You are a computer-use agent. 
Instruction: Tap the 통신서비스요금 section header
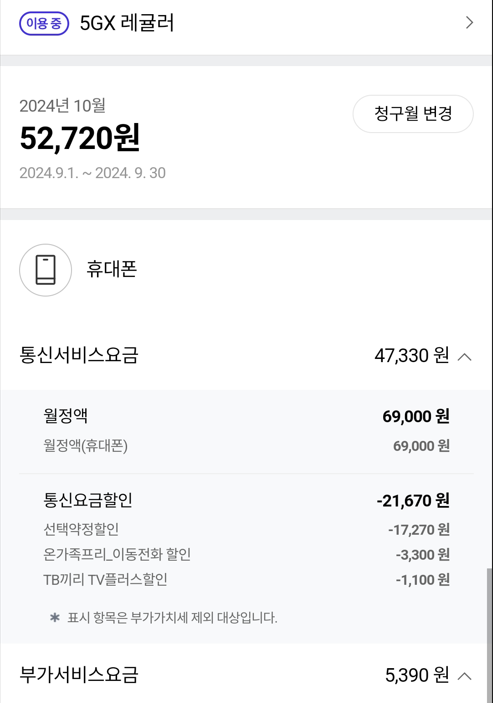[246, 356]
